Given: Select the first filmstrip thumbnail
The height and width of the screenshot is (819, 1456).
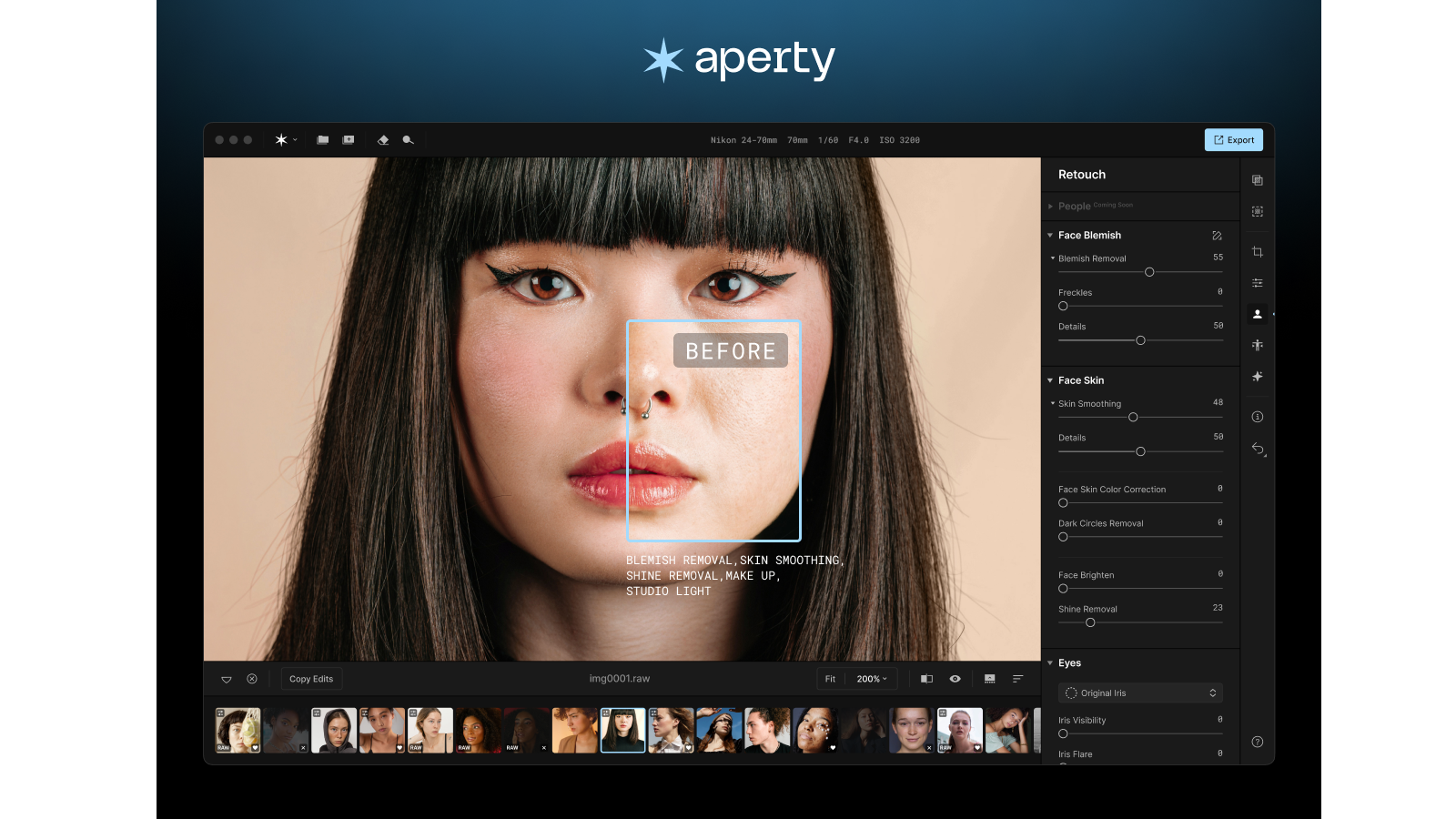Looking at the screenshot, I should tap(238, 731).
